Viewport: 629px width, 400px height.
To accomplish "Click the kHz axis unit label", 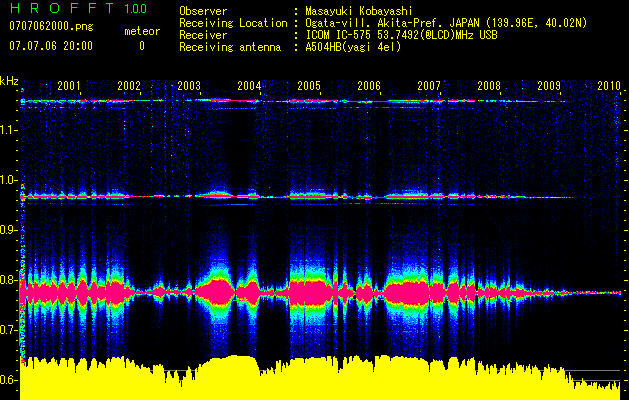I will (10, 81).
